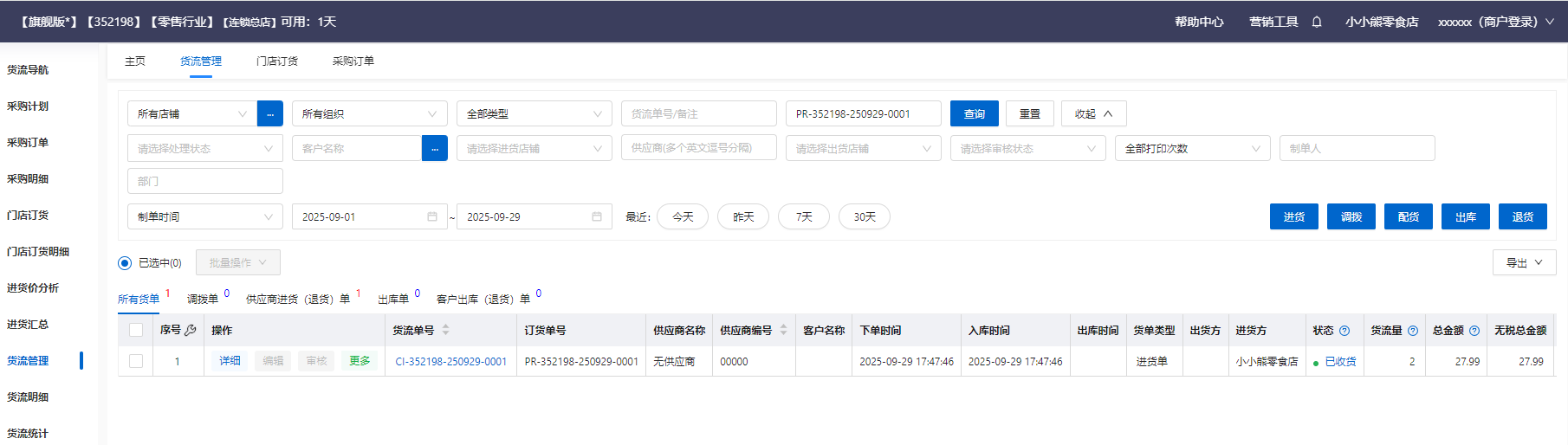Tick the checkbox for row 1
The width and height of the screenshot is (1568, 445).
136,361
